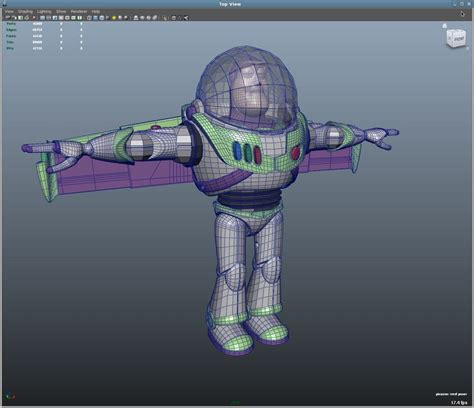The width and height of the screenshot is (474, 408).
Task: Toggle Wireframe on Shaded icon
Action: [102, 18]
